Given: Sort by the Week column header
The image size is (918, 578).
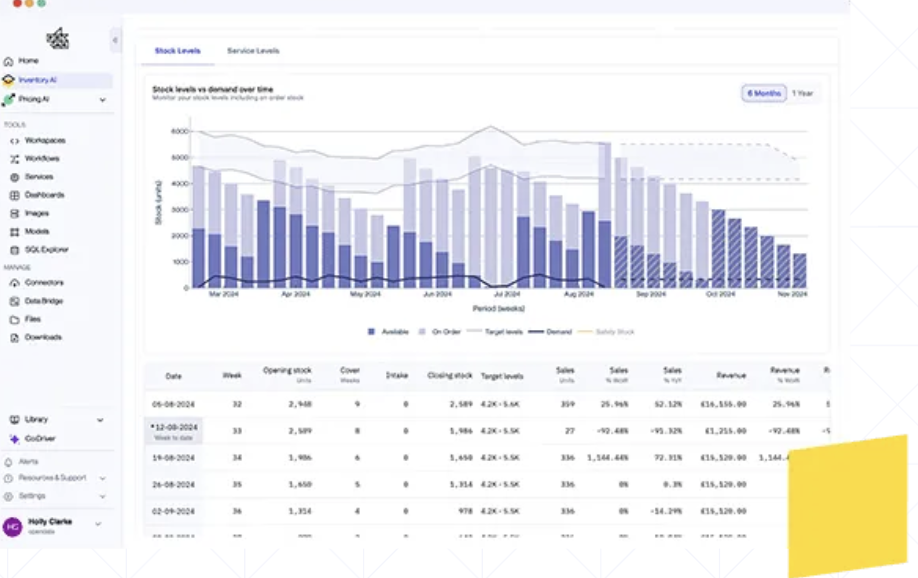Looking at the screenshot, I should coord(232,375).
